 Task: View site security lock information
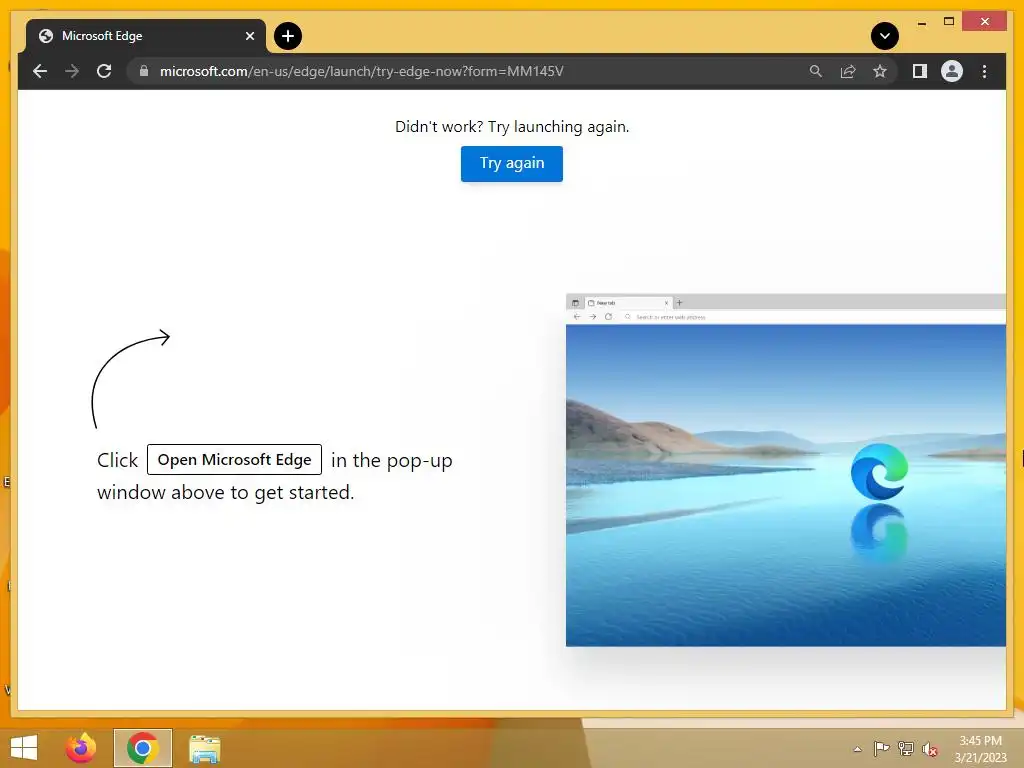[x=144, y=71]
